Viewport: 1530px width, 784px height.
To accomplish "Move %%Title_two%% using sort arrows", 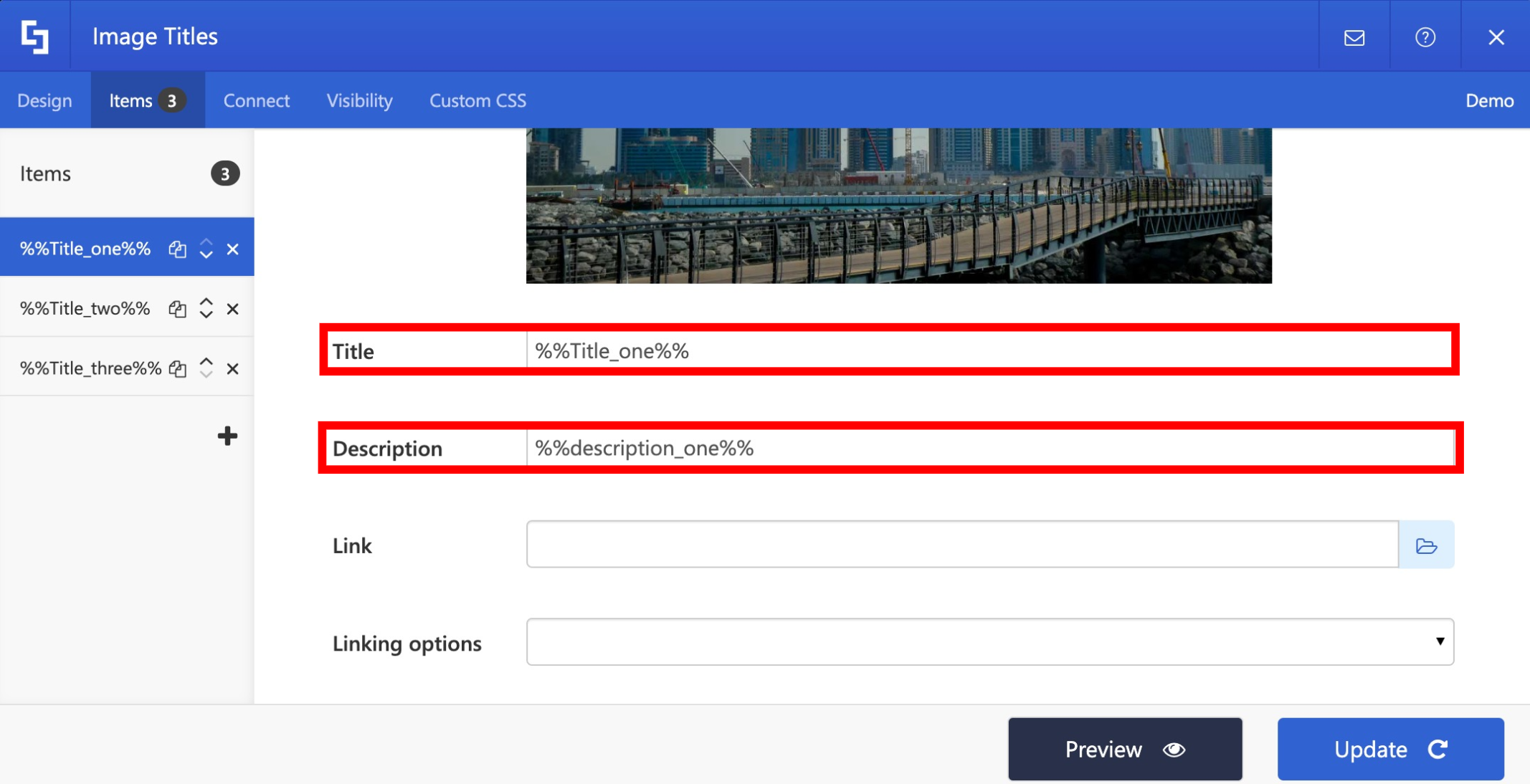I will click(206, 308).
